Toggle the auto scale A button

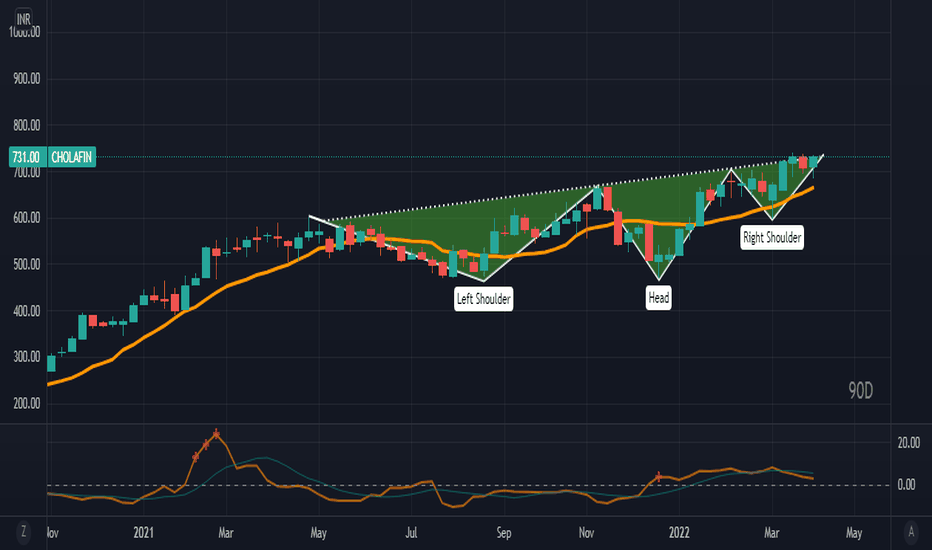911,532
